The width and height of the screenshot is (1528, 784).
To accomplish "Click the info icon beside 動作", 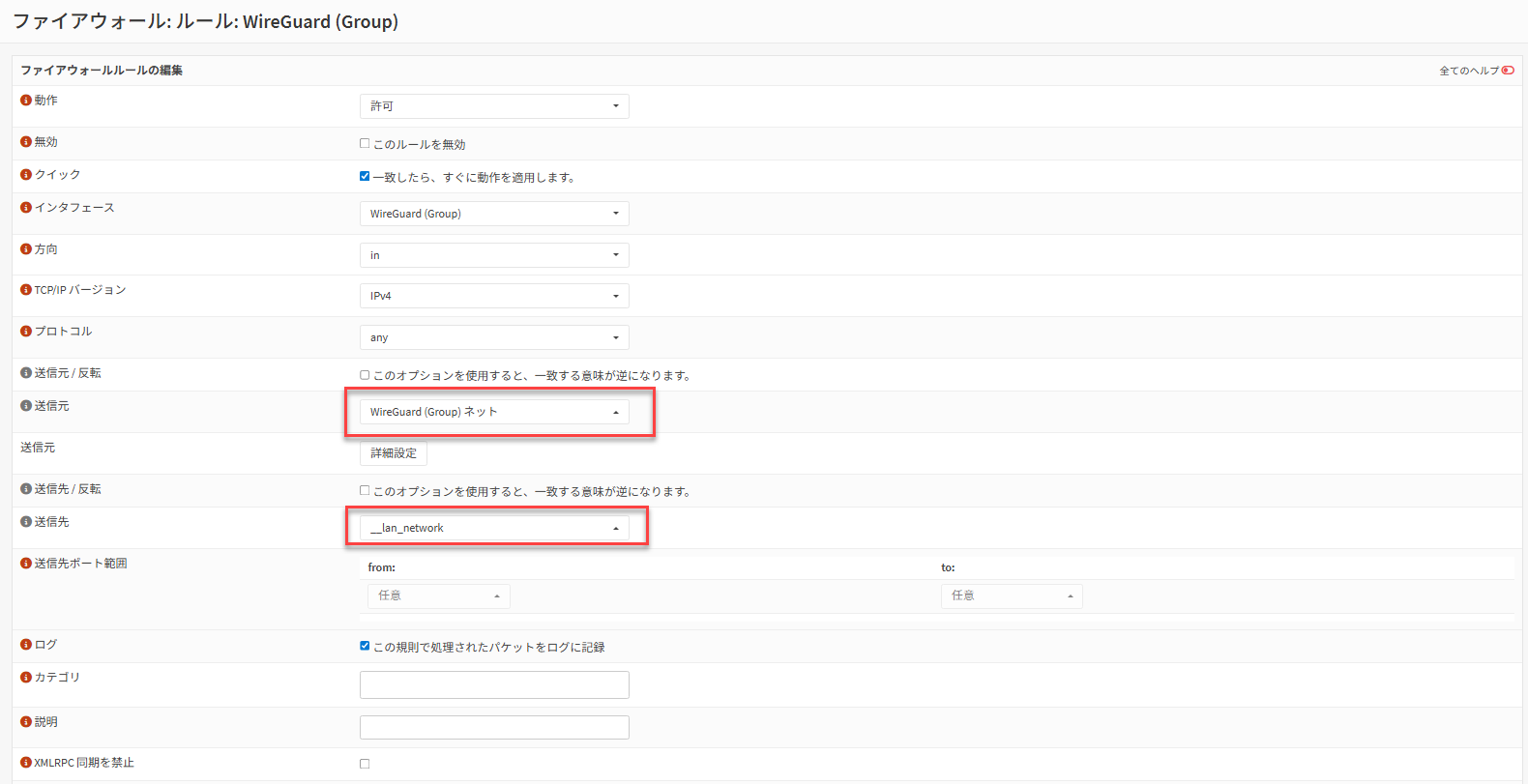I will pos(26,101).
